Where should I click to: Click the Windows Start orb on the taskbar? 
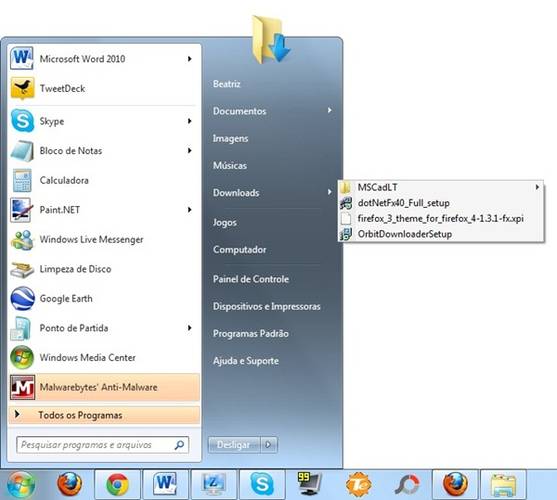[21, 484]
